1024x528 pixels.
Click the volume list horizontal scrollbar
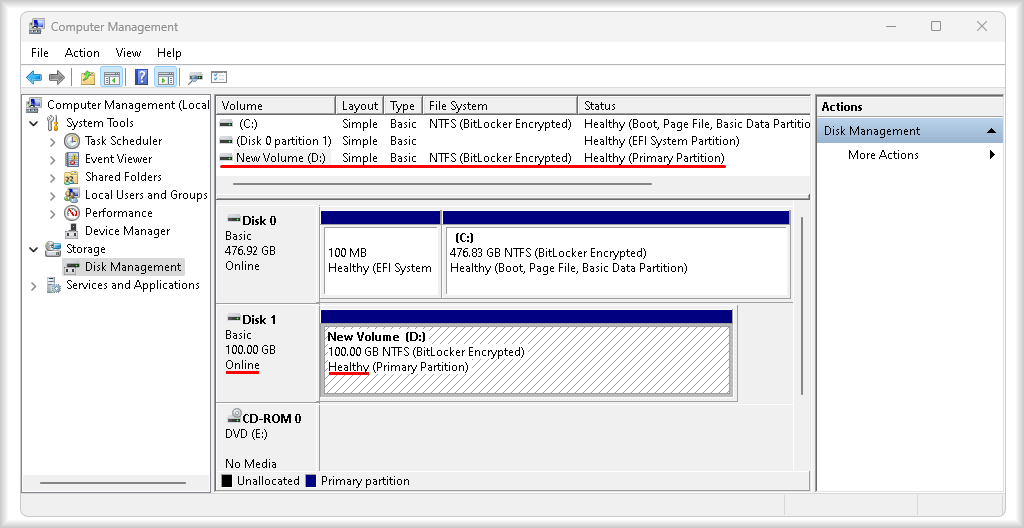pos(442,184)
